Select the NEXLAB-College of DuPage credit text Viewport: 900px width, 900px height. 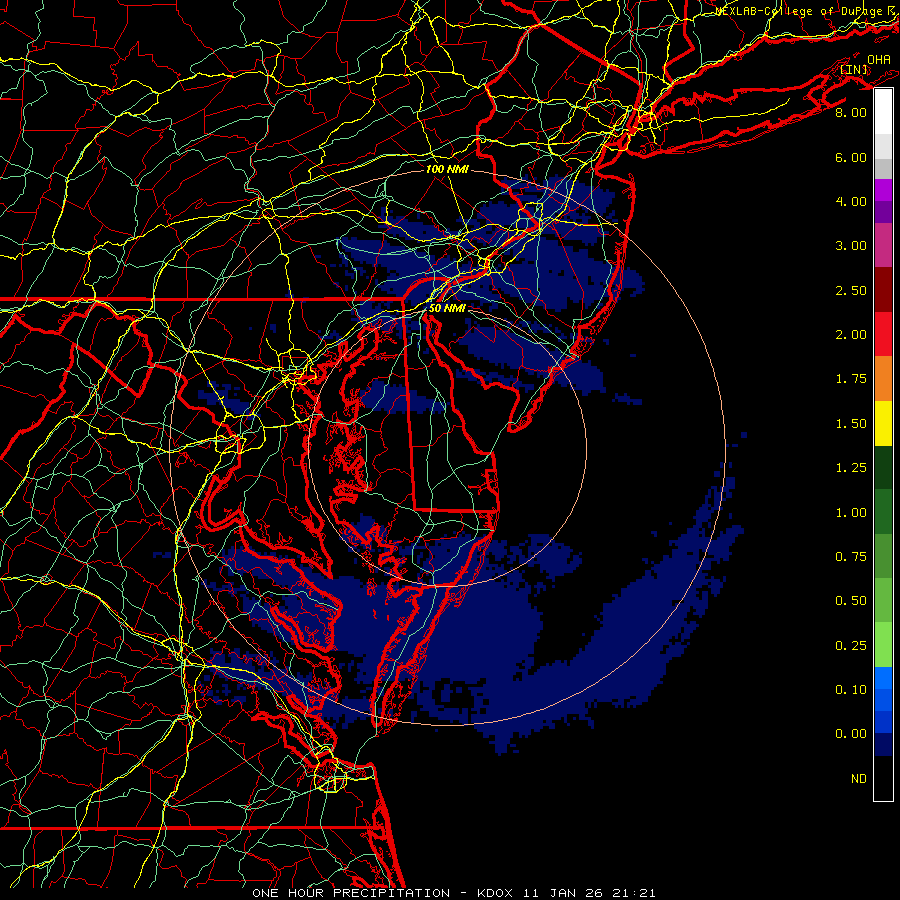click(x=802, y=11)
